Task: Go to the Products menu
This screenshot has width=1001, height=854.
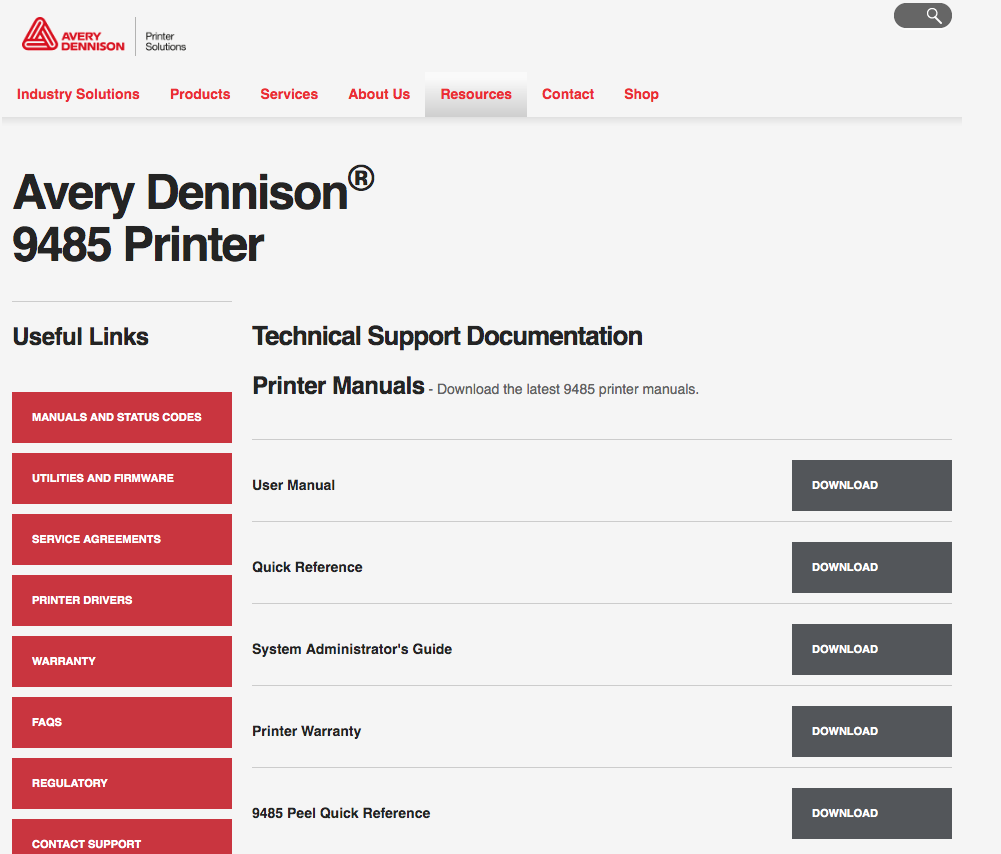Action: (x=200, y=94)
